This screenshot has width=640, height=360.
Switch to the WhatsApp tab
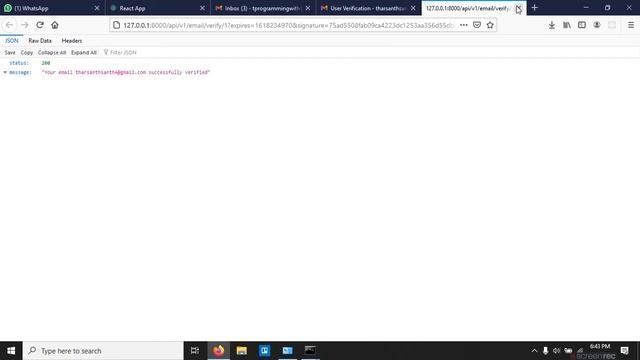[53, 8]
